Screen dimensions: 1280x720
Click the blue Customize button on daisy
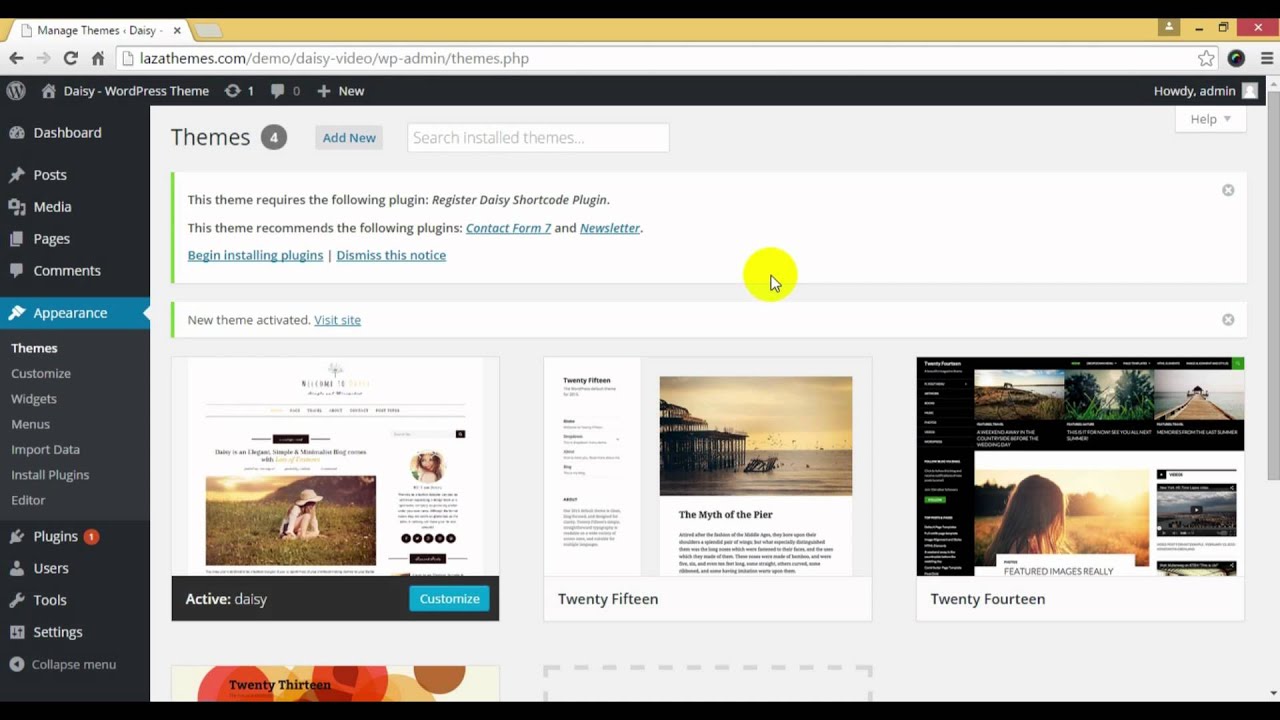click(449, 599)
